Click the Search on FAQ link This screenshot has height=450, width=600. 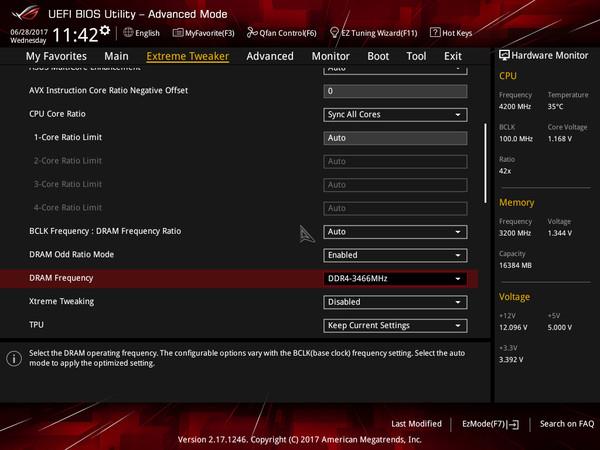pos(567,424)
